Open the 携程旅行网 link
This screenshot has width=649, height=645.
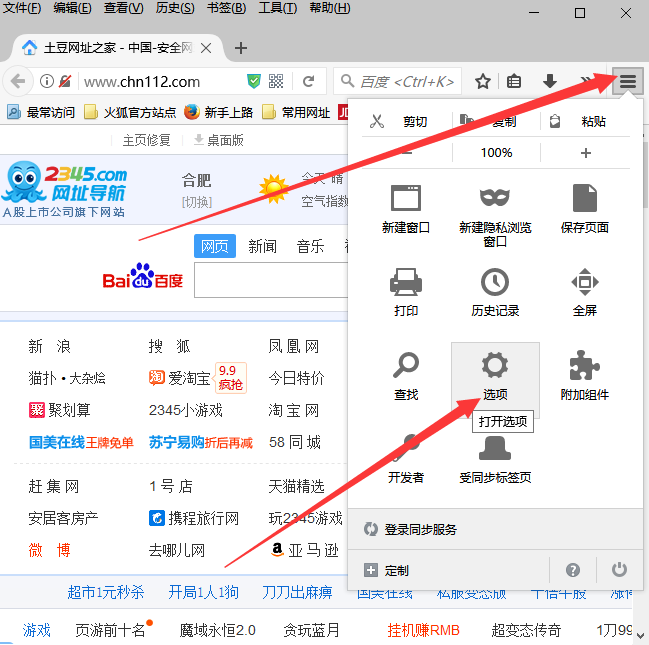194,518
